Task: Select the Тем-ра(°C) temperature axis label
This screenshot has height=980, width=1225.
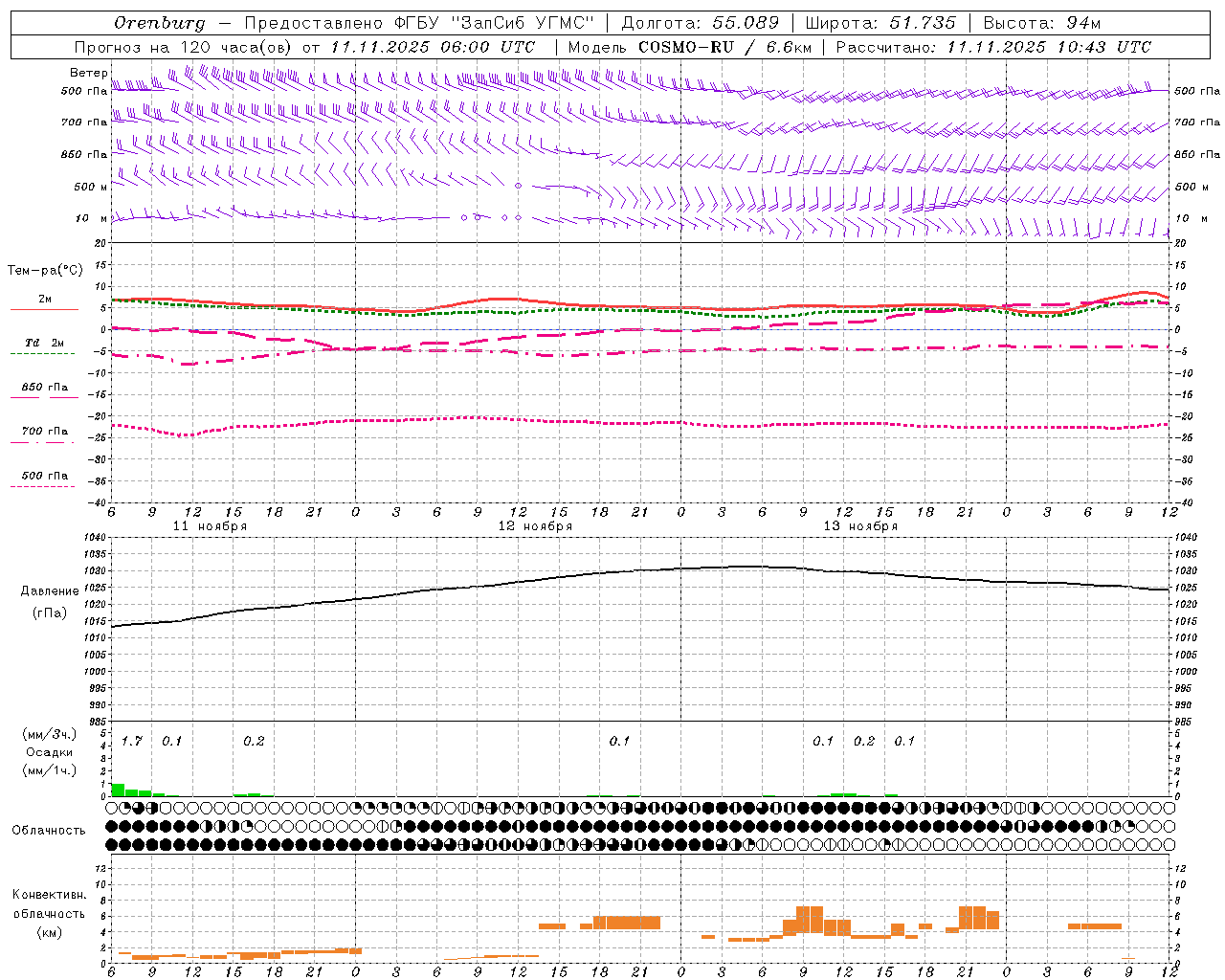Action: point(45,270)
